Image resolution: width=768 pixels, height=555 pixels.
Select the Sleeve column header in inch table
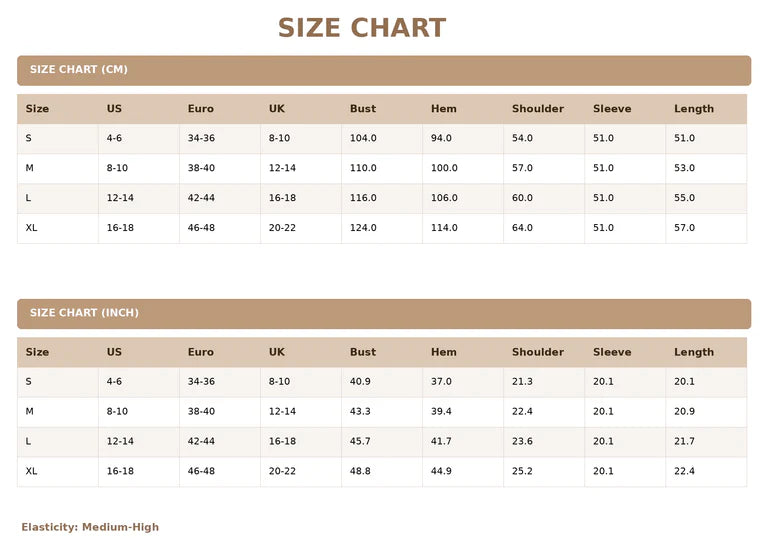pyautogui.click(x=612, y=352)
